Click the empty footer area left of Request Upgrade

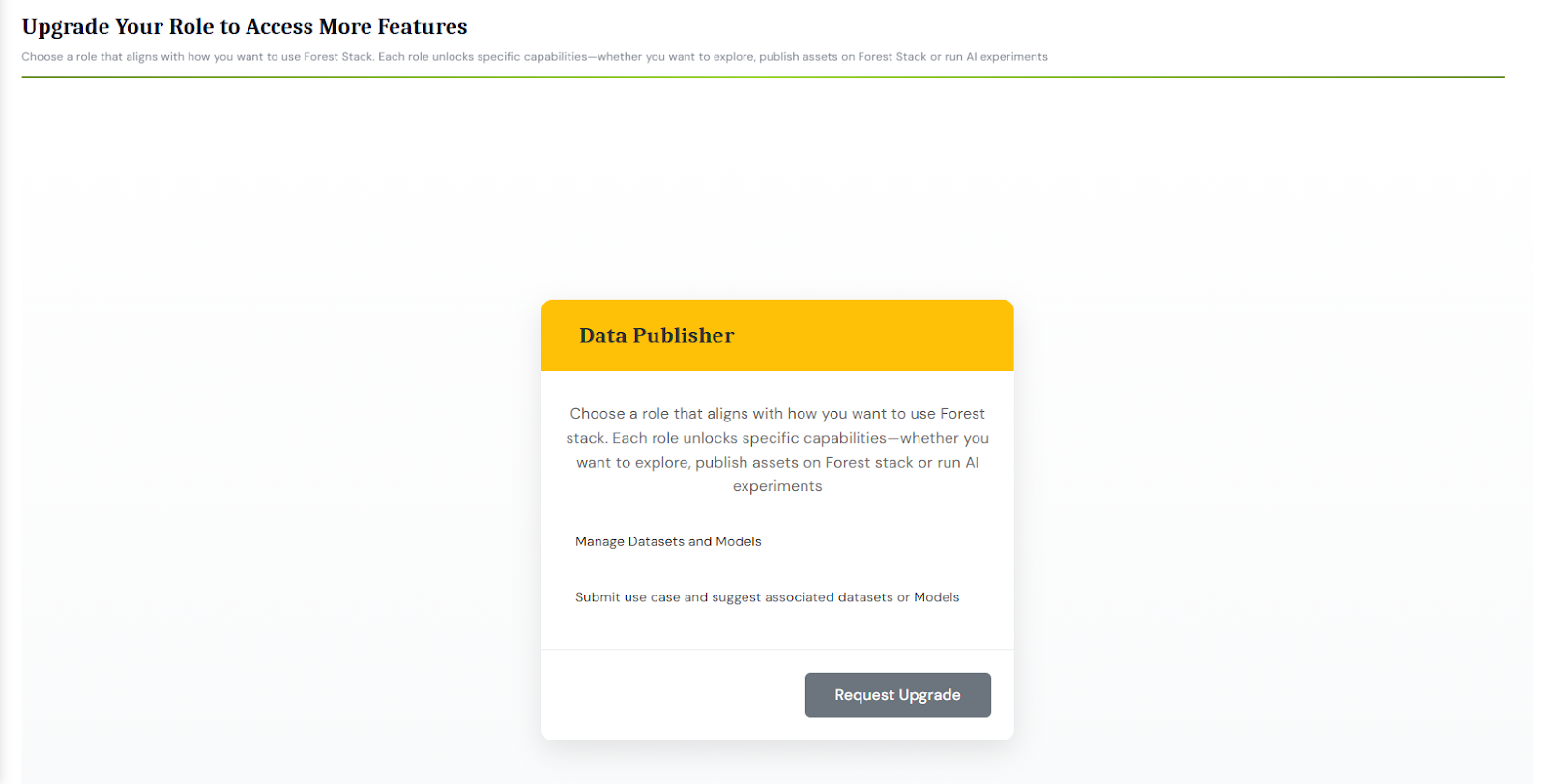click(x=667, y=695)
